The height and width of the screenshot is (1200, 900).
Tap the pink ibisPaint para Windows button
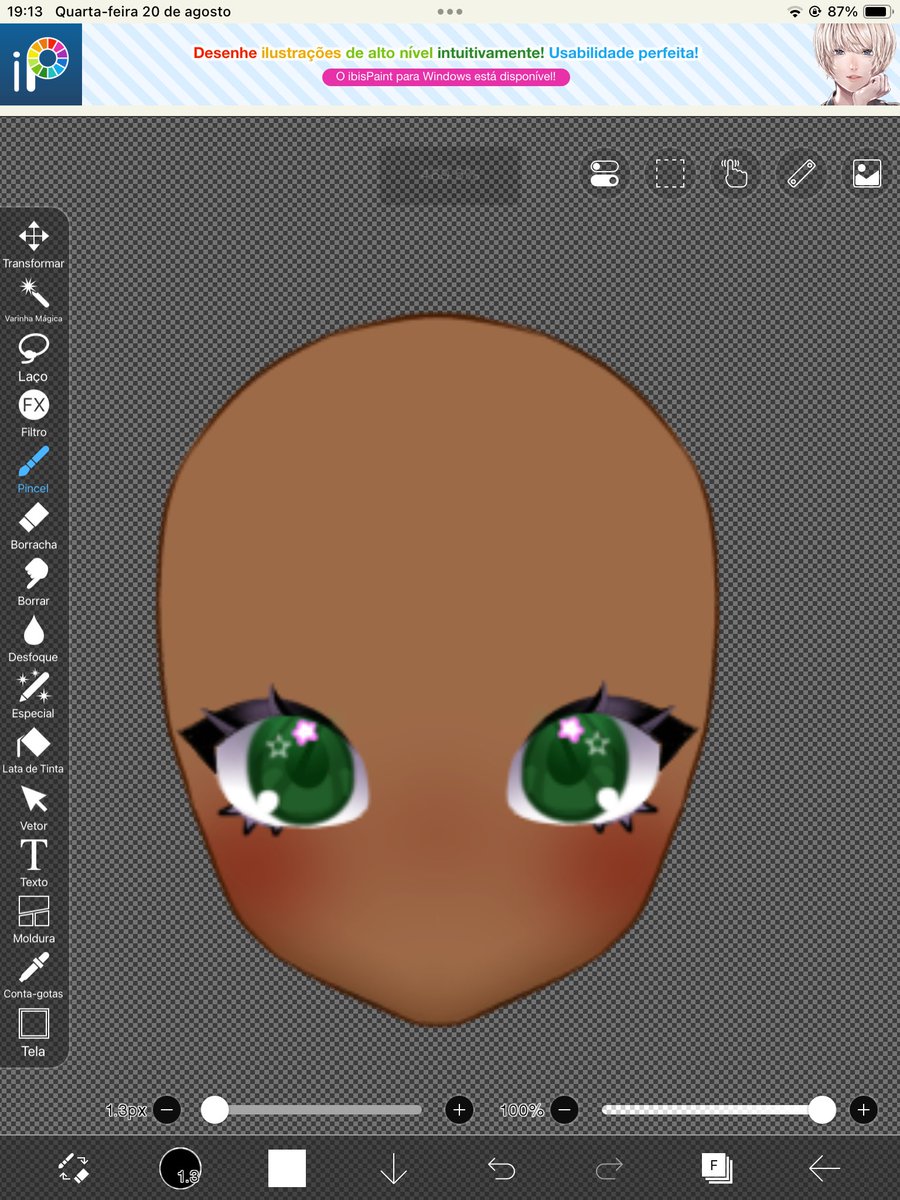(x=446, y=76)
